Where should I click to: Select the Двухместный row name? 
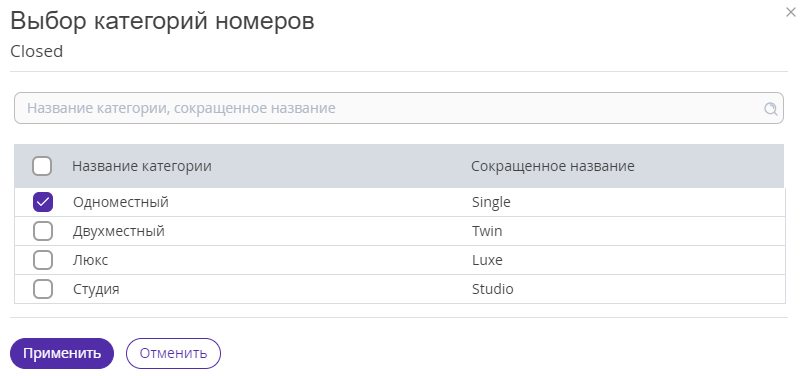119,231
